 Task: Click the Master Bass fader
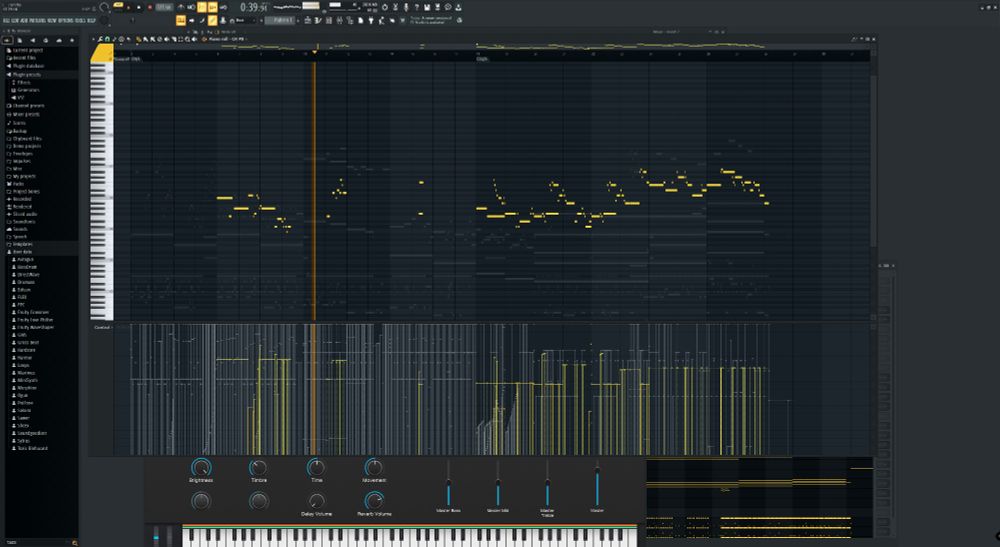(x=448, y=484)
